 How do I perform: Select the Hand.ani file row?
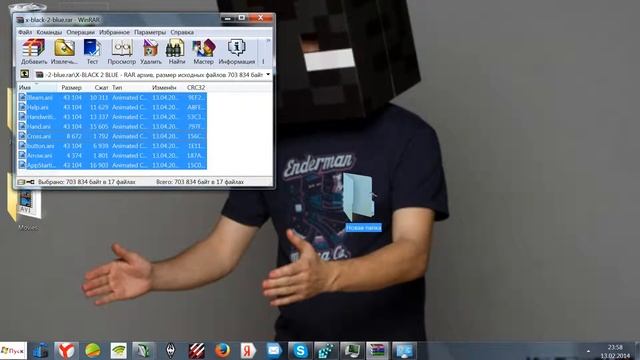[112, 127]
